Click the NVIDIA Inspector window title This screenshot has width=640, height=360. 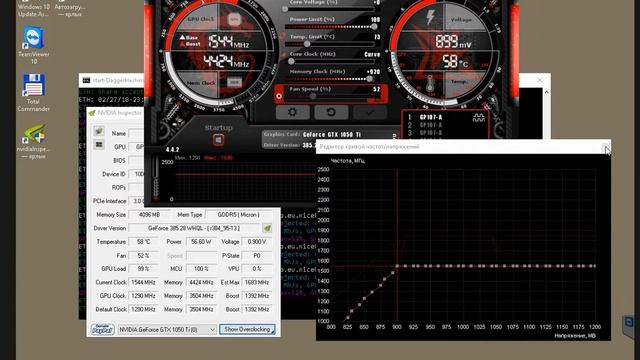[119, 113]
